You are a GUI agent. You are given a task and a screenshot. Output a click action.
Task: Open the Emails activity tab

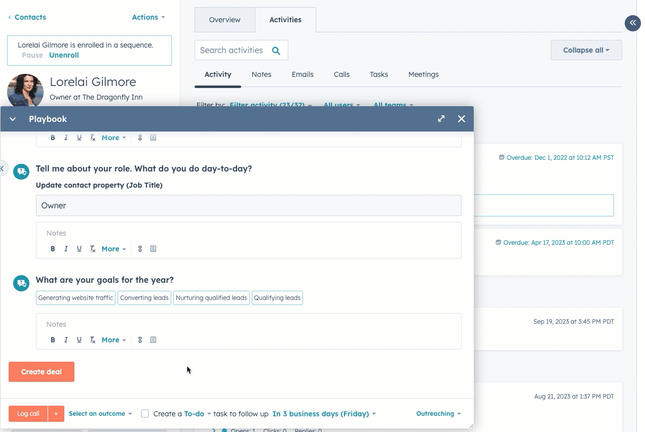(302, 74)
